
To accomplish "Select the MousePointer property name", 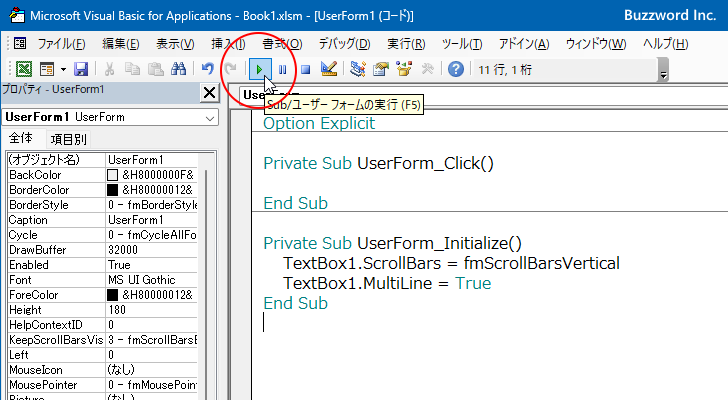I will [43, 385].
